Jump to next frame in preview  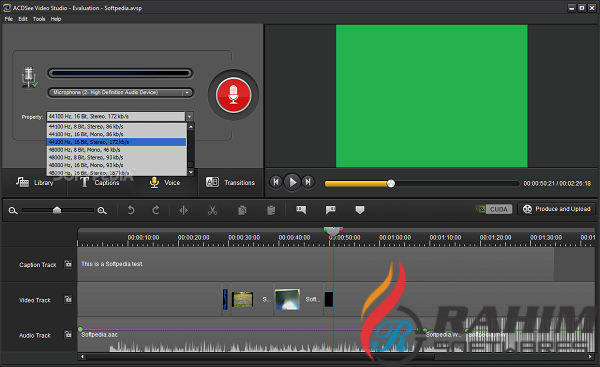click(x=308, y=182)
